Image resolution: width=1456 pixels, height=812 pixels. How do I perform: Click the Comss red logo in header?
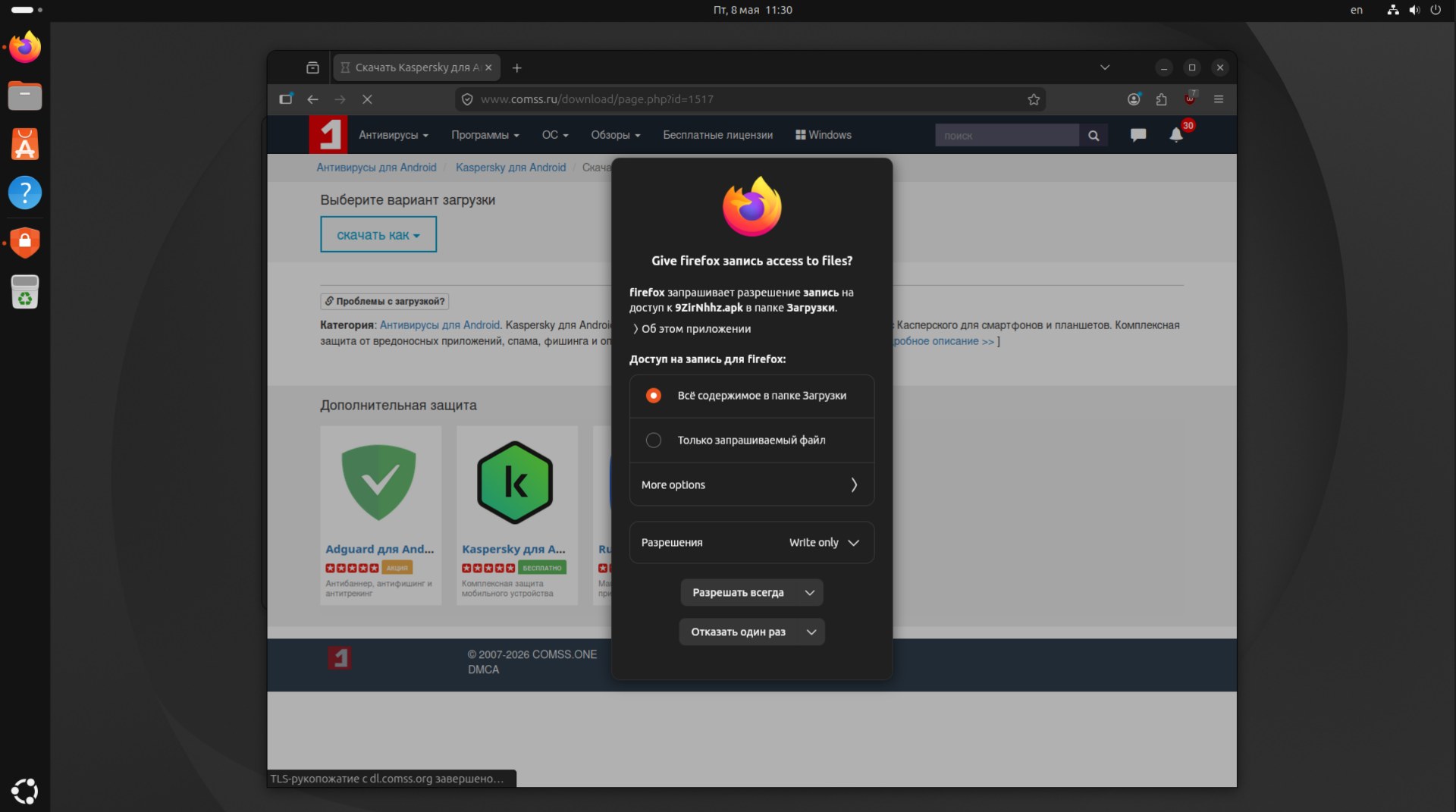tap(328, 135)
